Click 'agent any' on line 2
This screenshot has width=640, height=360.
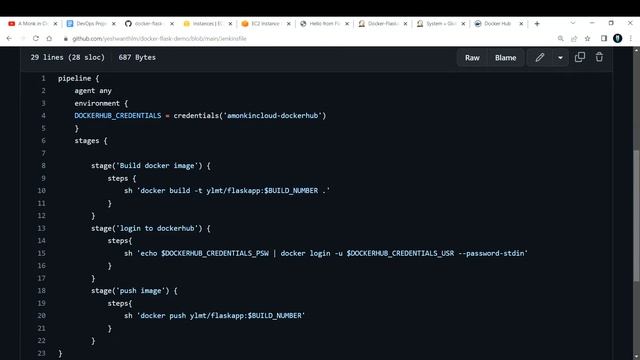[93, 91]
